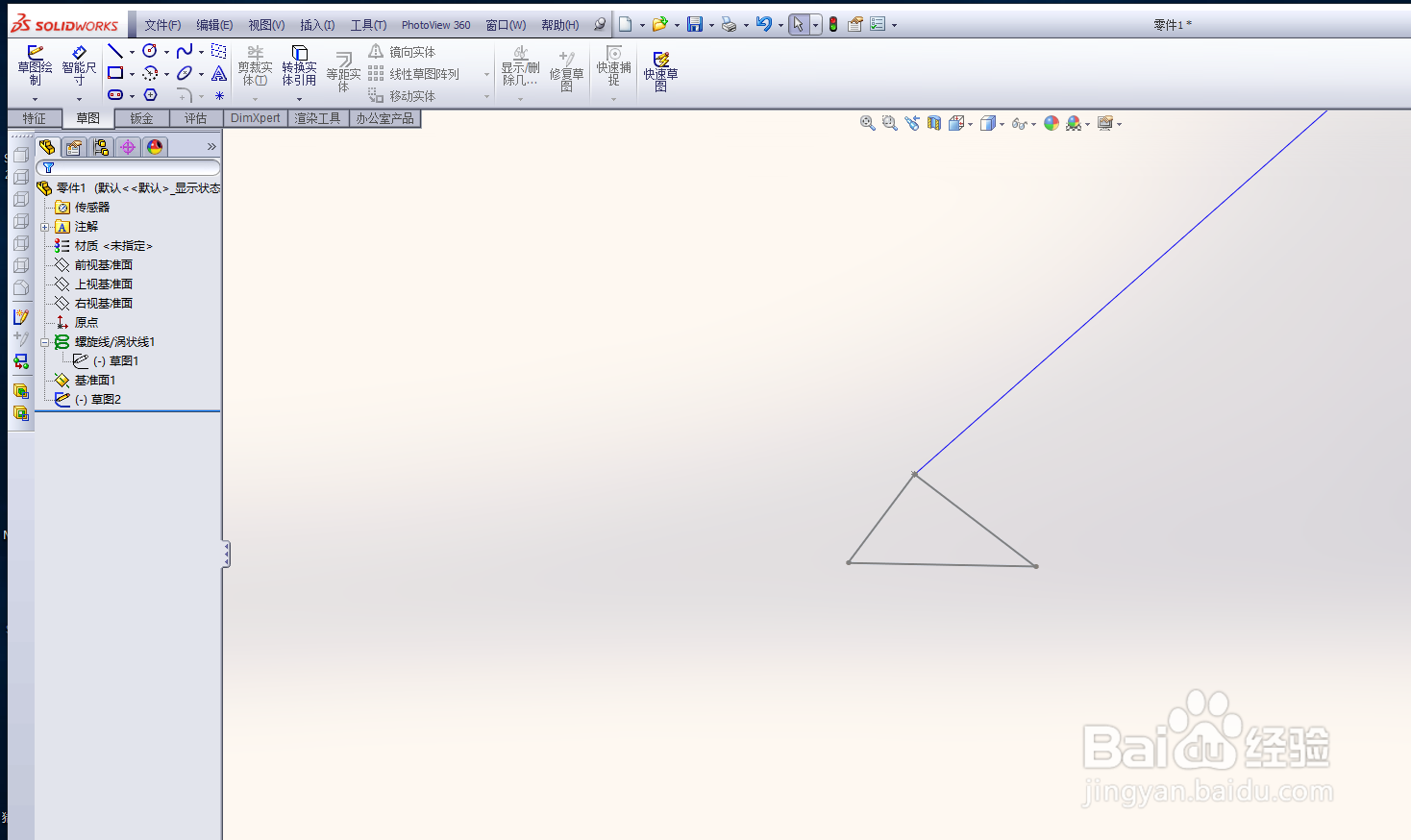Viewport: 1411px width, 840px height.
Task: Open the PhotoView 360 menu
Action: coord(435,25)
